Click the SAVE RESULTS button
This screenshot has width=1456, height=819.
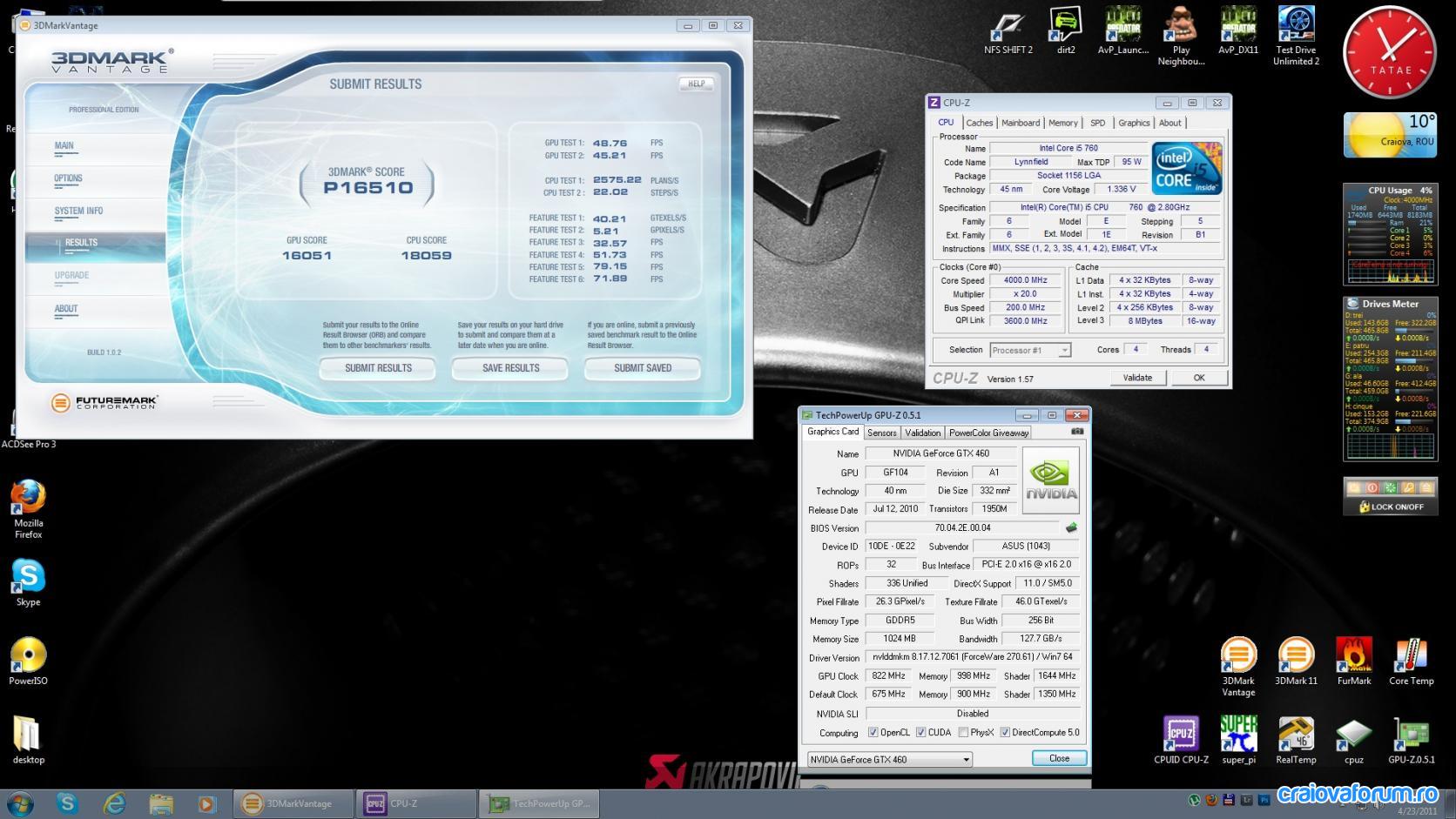(510, 368)
